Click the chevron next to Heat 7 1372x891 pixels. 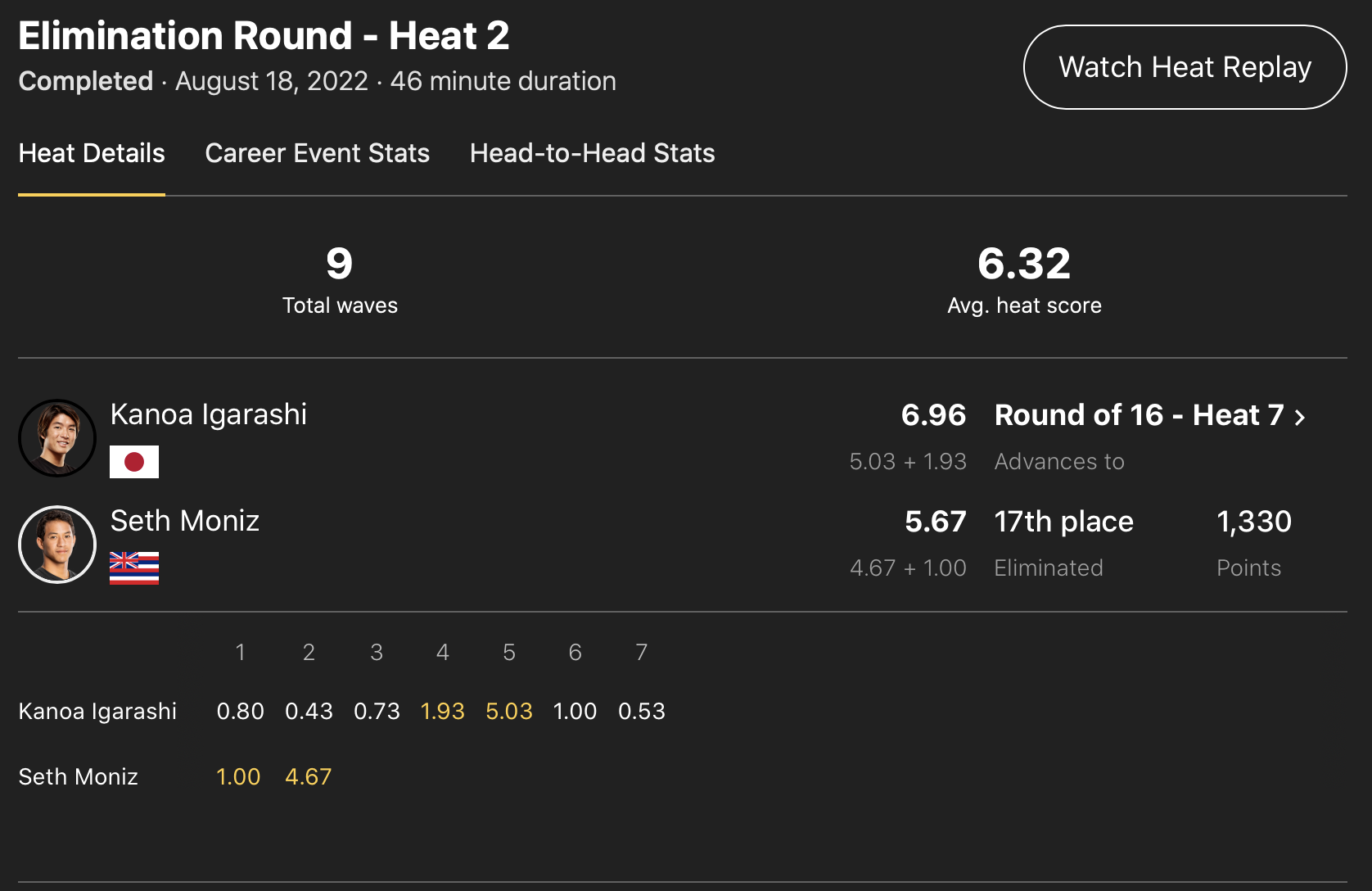[1299, 418]
